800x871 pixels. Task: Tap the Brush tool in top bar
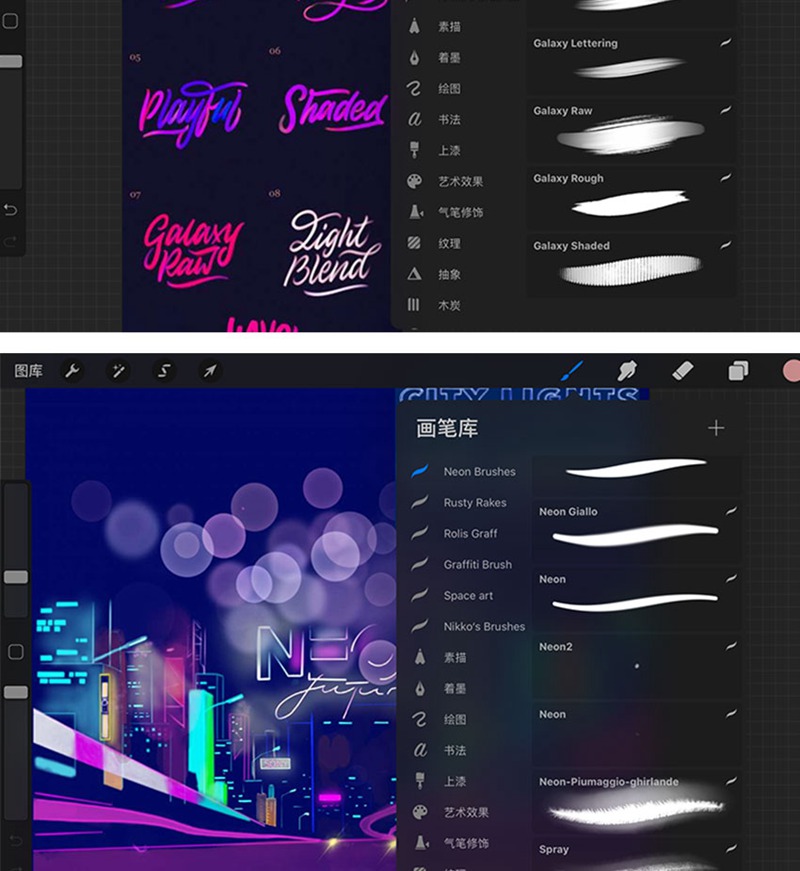(573, 371)
